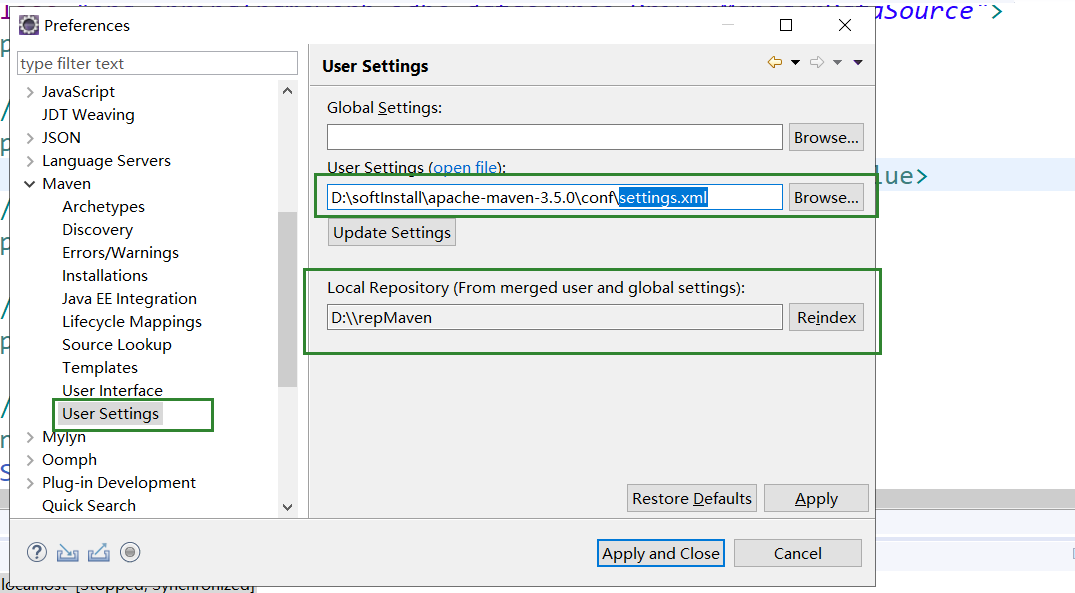Collapse the Maven tree node
This screenshot has height=593, width=1075.
pos(29,184)
